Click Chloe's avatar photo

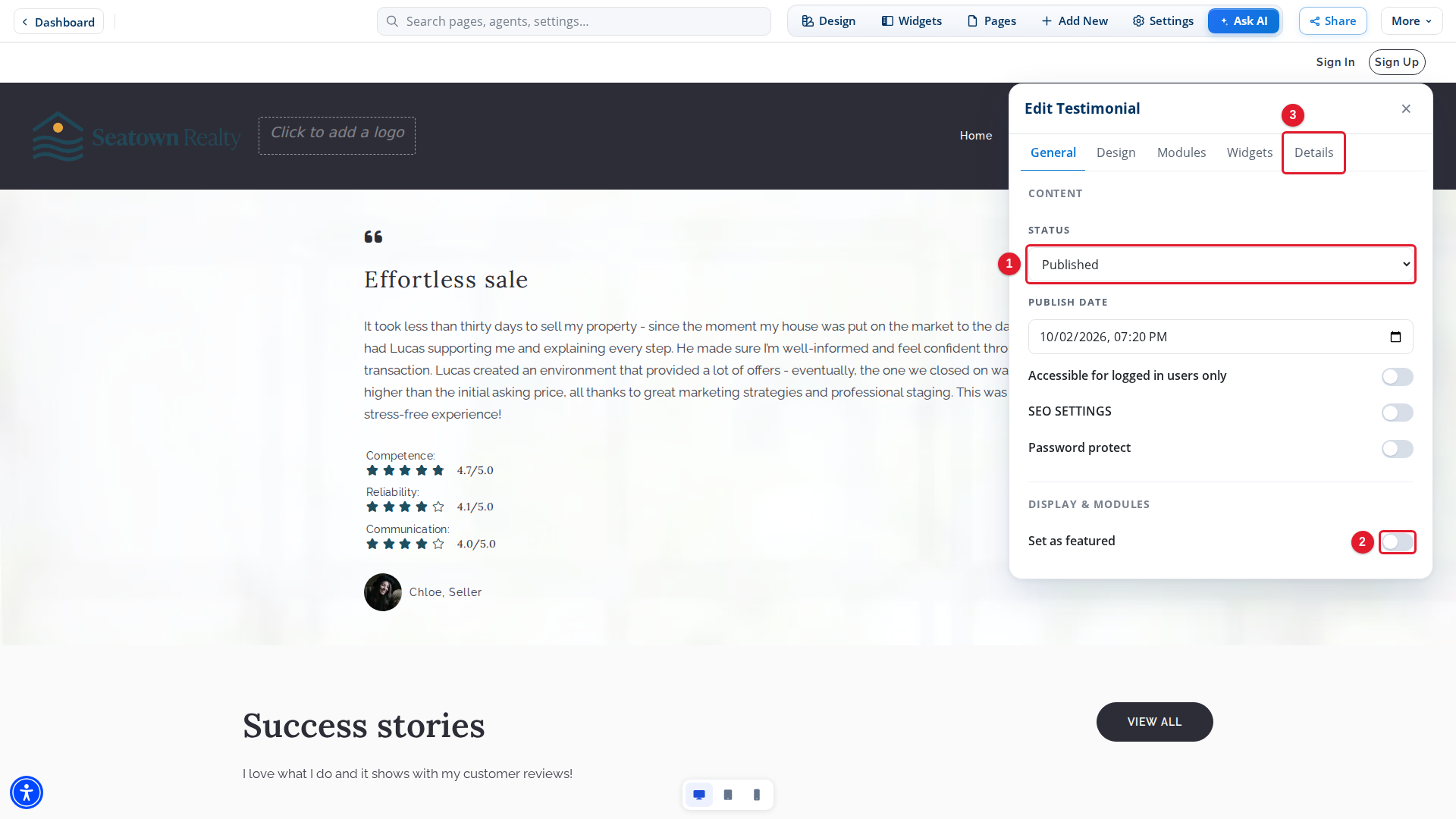[x=383, y=592]
